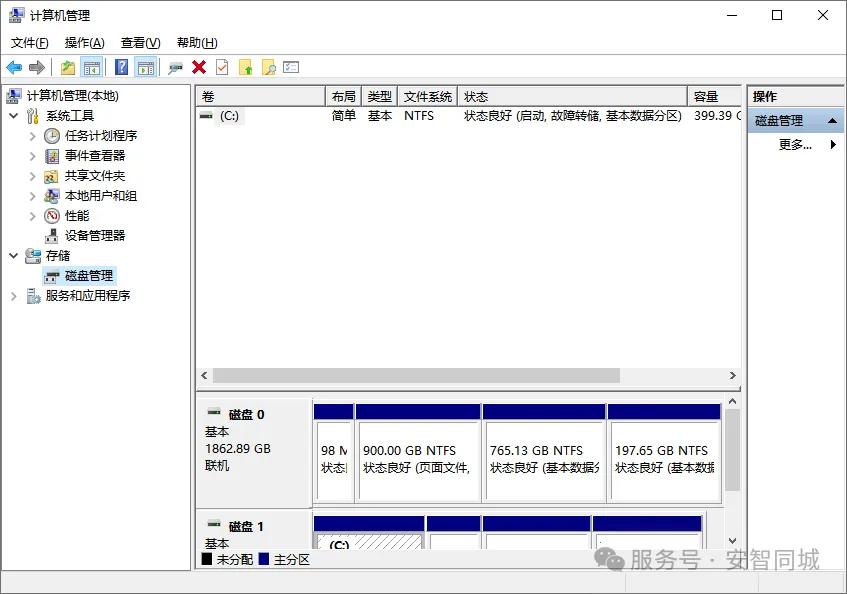The height and width of the screenshot is (594, 847).
Task: Click the Storage (存储) node icon
Action: (x=33, y=256)
